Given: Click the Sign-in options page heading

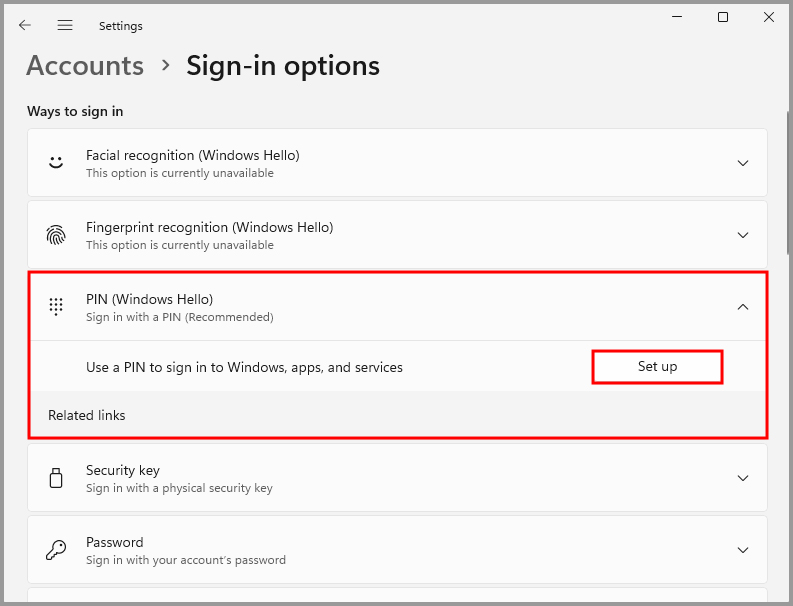Looking at the screenshot, I should pos(283,66).
